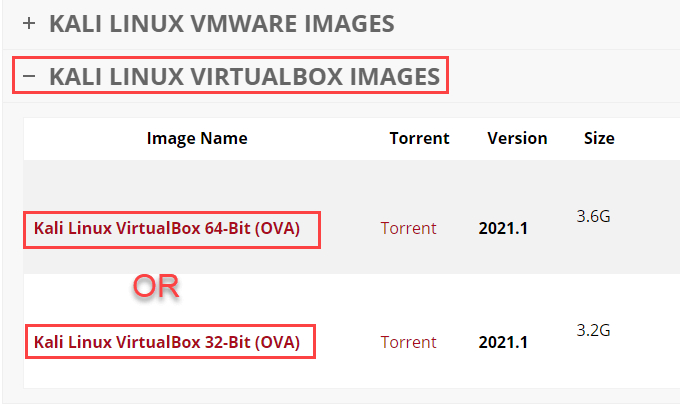
Task: Open the Torrent link for 32-Bit image
Action: click(x=408, y=342)
